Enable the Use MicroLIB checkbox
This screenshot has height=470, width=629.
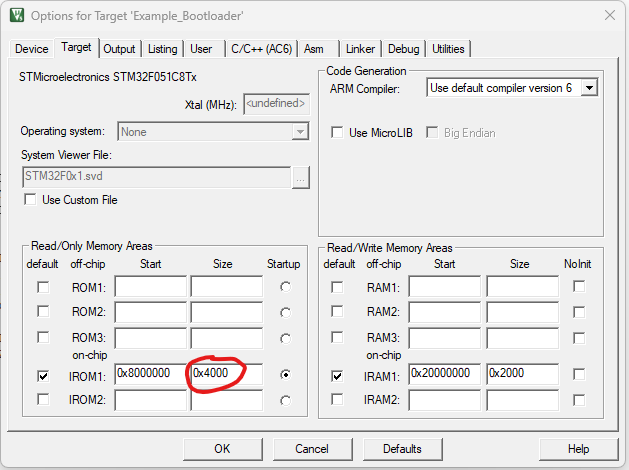point(337,133)
